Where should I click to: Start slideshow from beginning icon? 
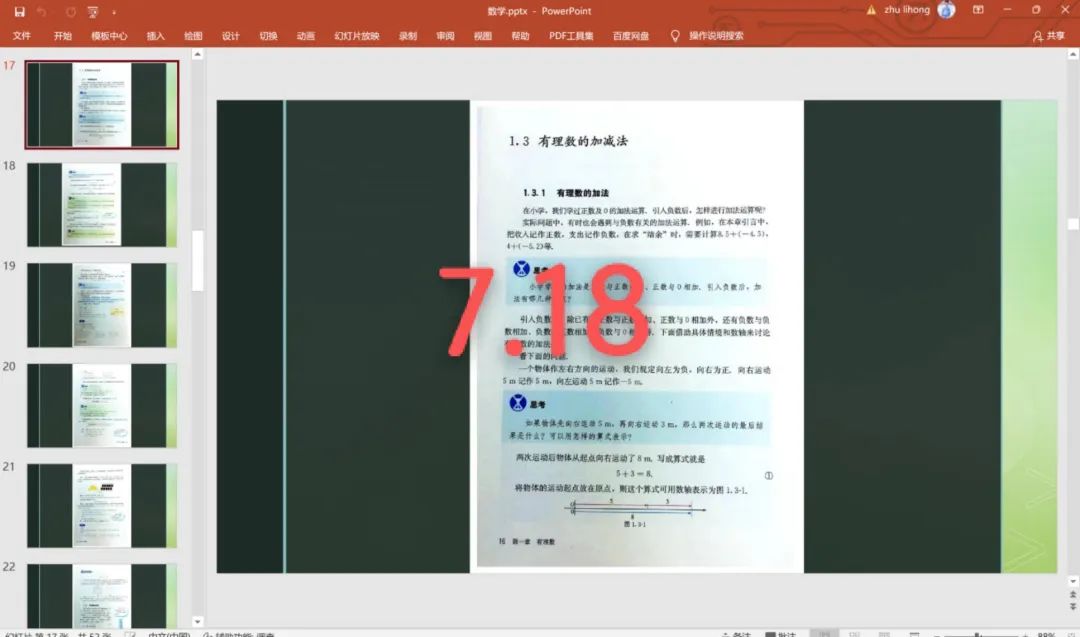(x=93, y=11)
